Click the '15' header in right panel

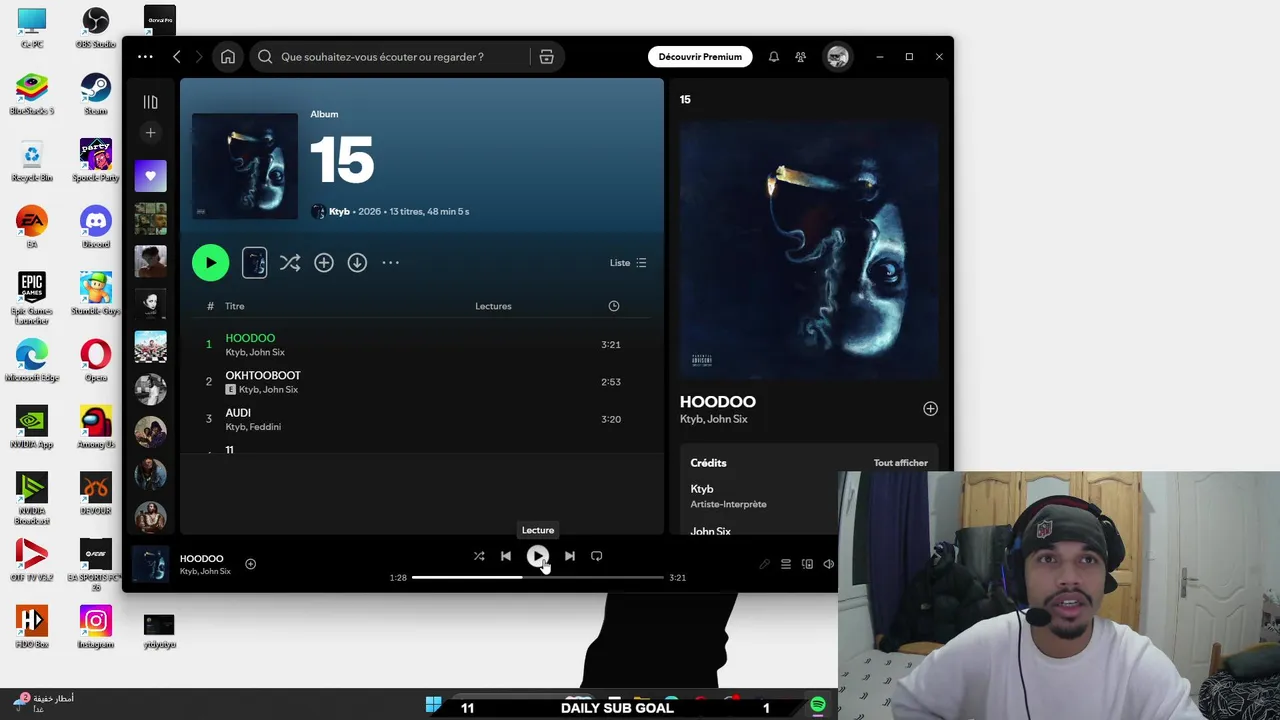pos(685,99)
